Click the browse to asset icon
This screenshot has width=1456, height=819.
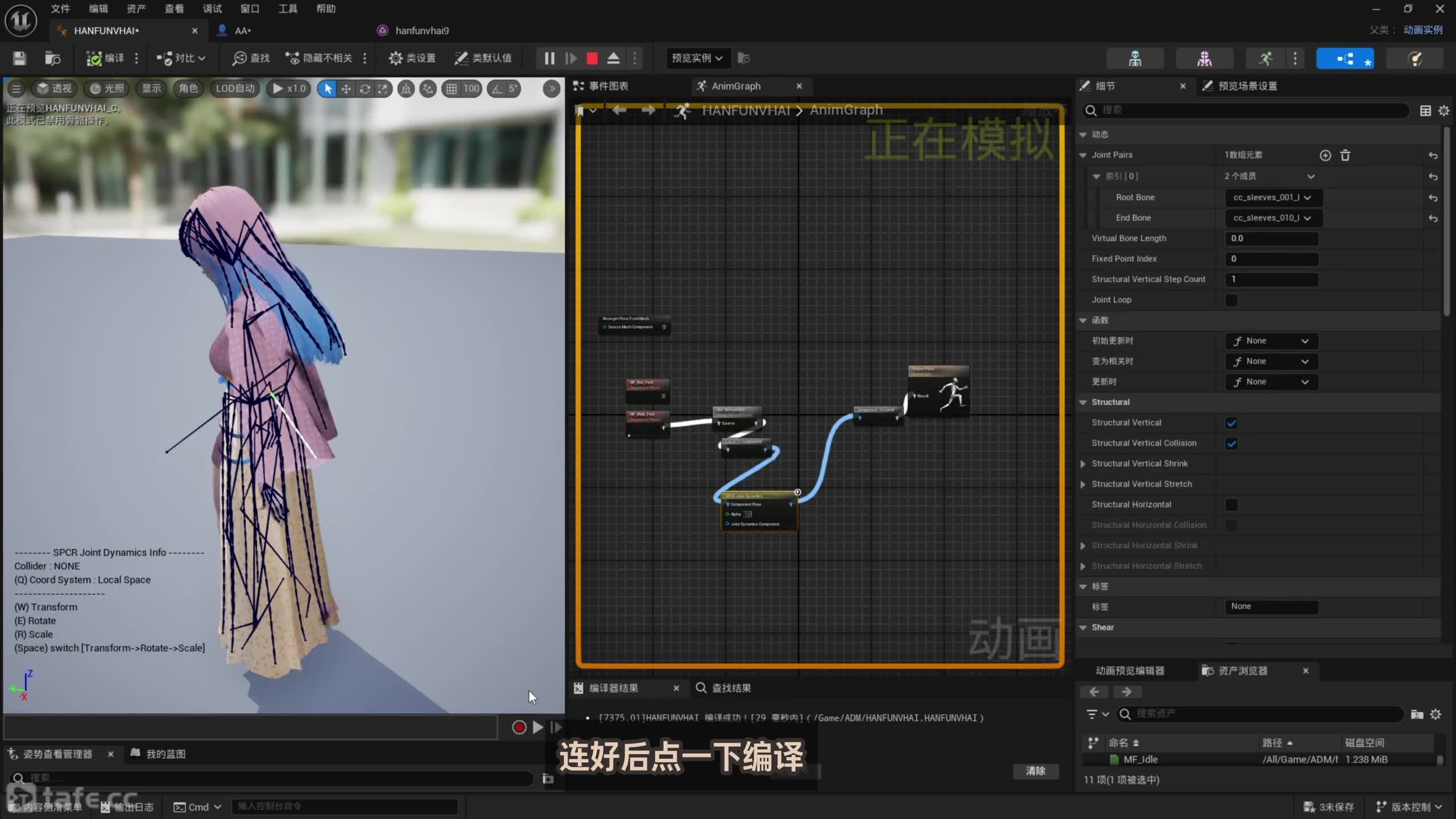click(52, 58)
